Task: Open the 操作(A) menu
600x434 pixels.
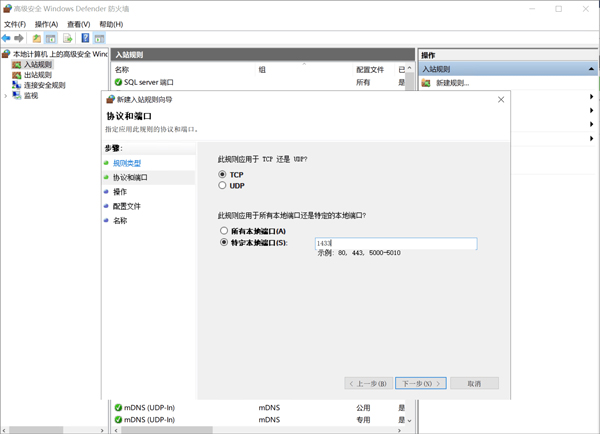Action: click(x=46, y=24)
